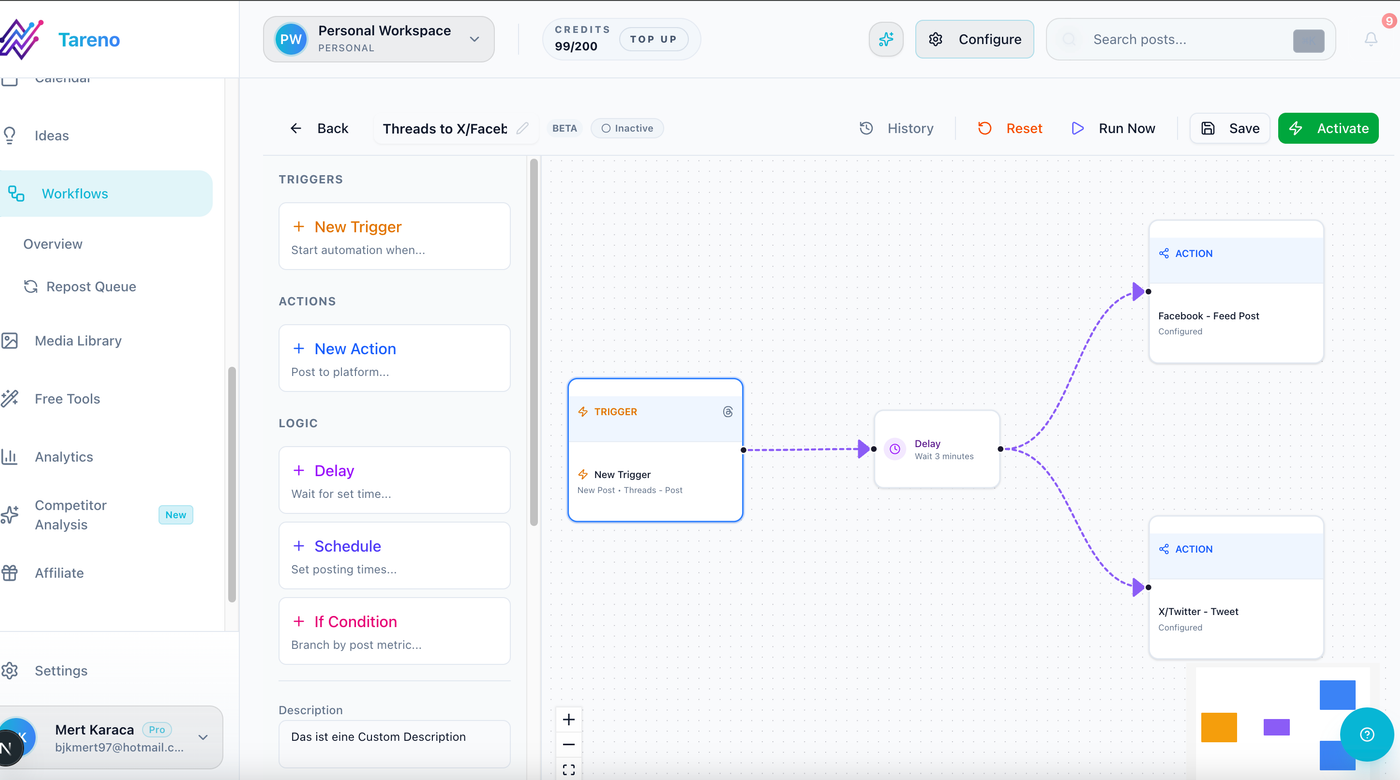Click the New badge beside Competitor Analysis
1400x780 pixels.
(x=176, y=515)
